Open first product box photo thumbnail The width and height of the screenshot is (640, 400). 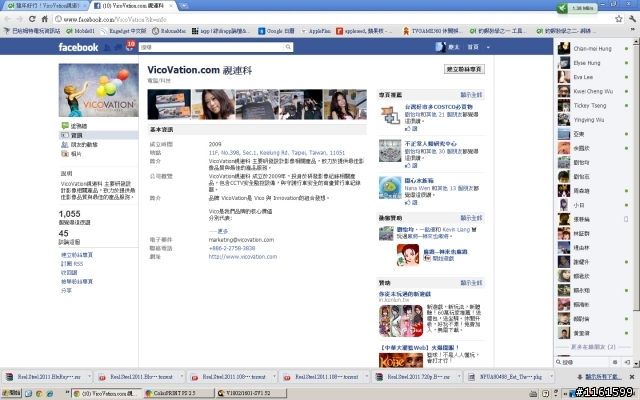pyautogui.click(x=169, y=104)
